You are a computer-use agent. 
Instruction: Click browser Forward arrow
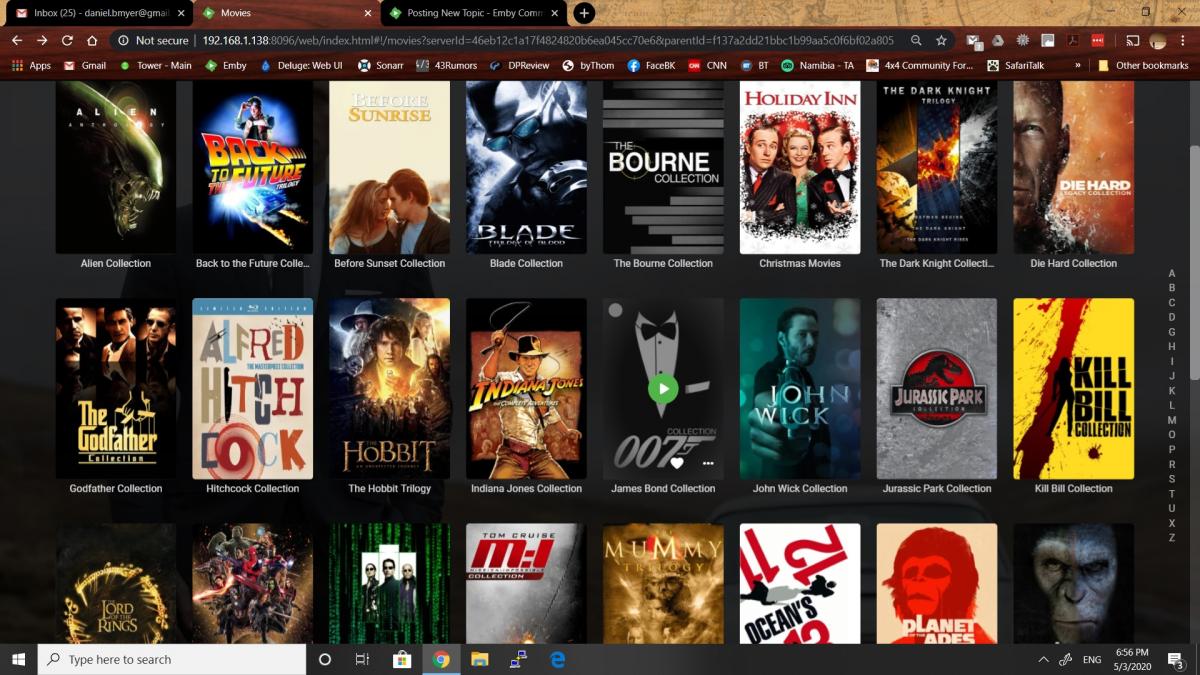coord(42,40)
